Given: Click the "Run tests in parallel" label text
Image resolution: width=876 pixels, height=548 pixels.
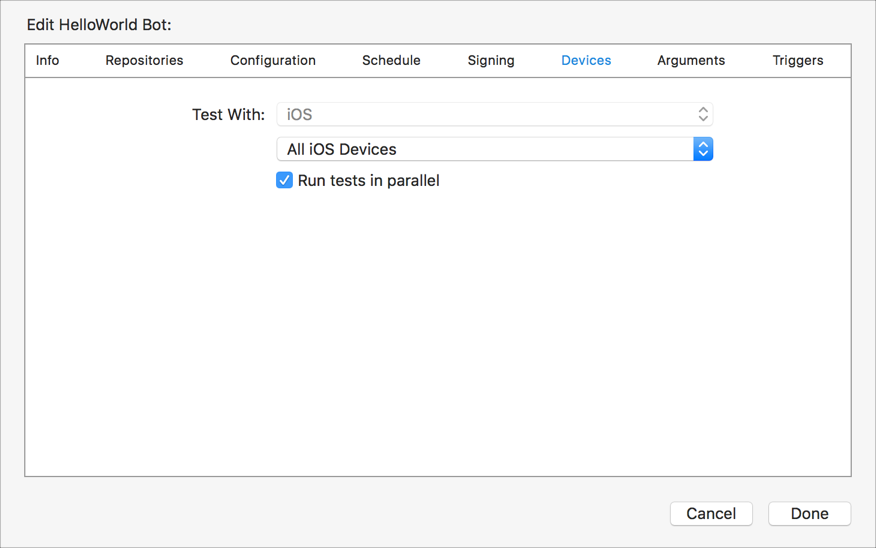Looking at the screenshot, I should pyautogui.click(x=368, y=181).
